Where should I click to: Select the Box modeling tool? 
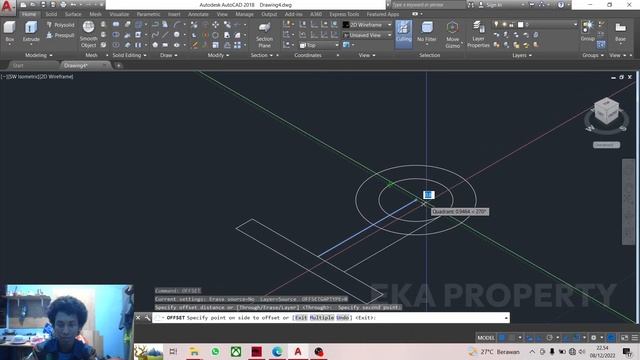pos(9,32)
